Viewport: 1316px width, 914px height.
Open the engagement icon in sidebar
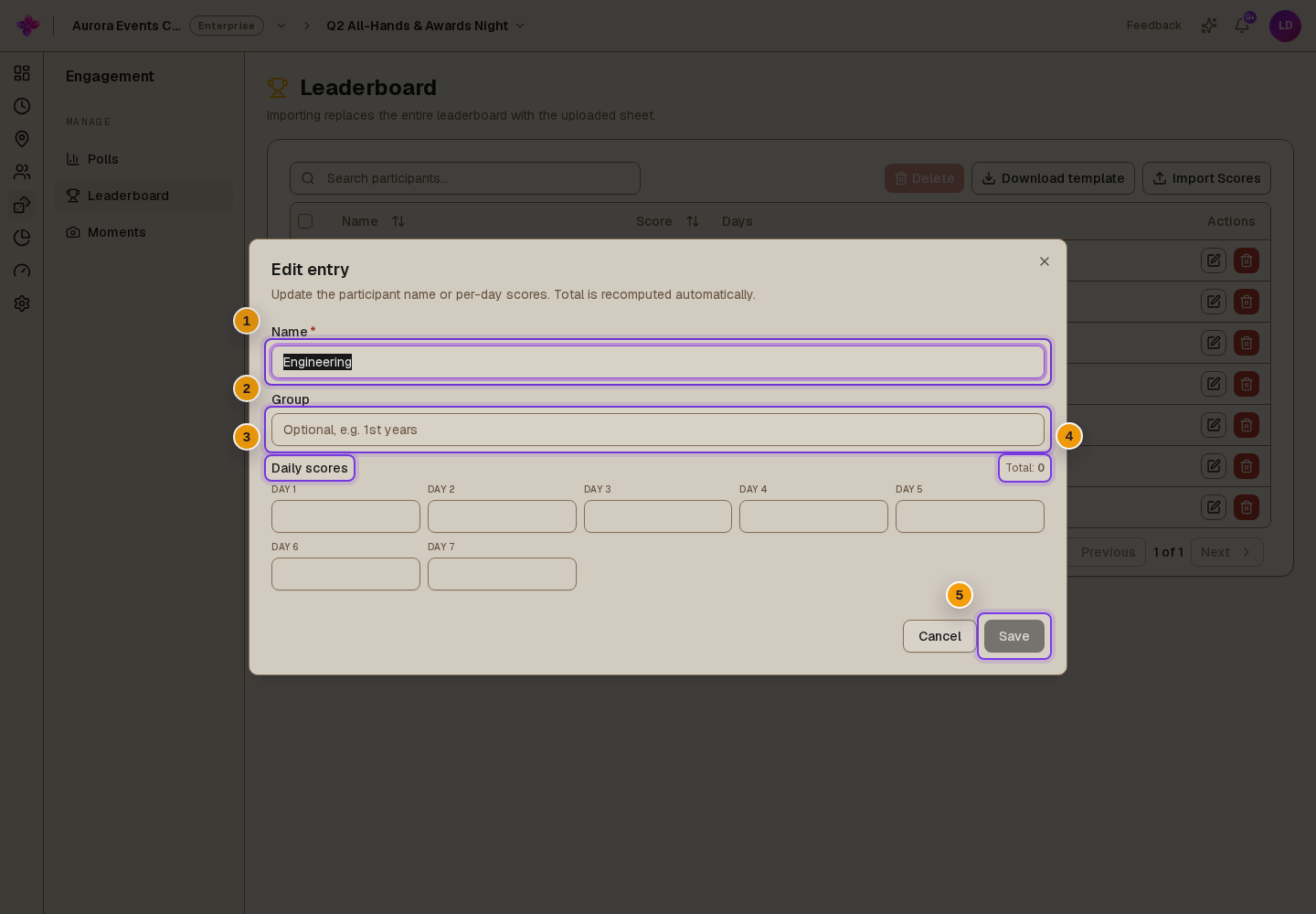[22, 205]
